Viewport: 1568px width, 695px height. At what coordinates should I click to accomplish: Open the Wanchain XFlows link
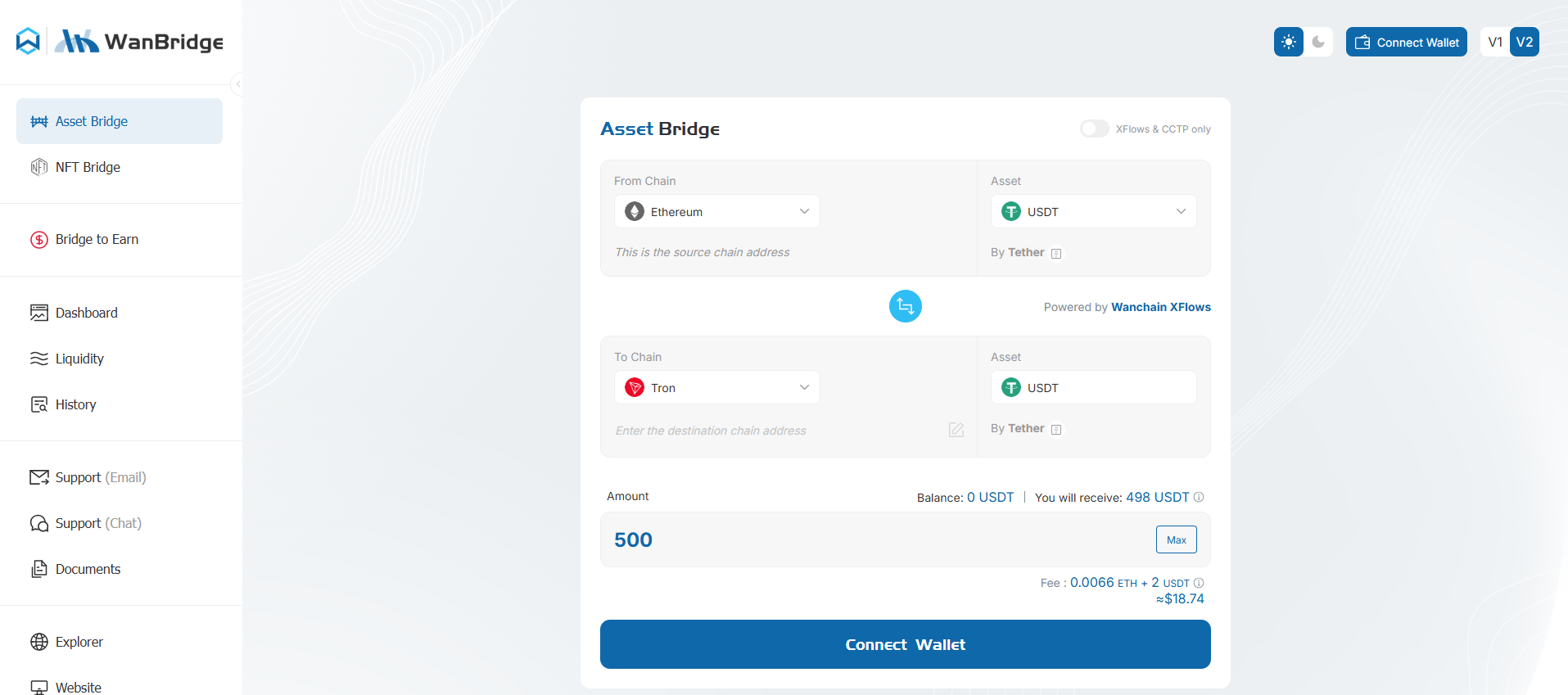tap(1161, 307)
